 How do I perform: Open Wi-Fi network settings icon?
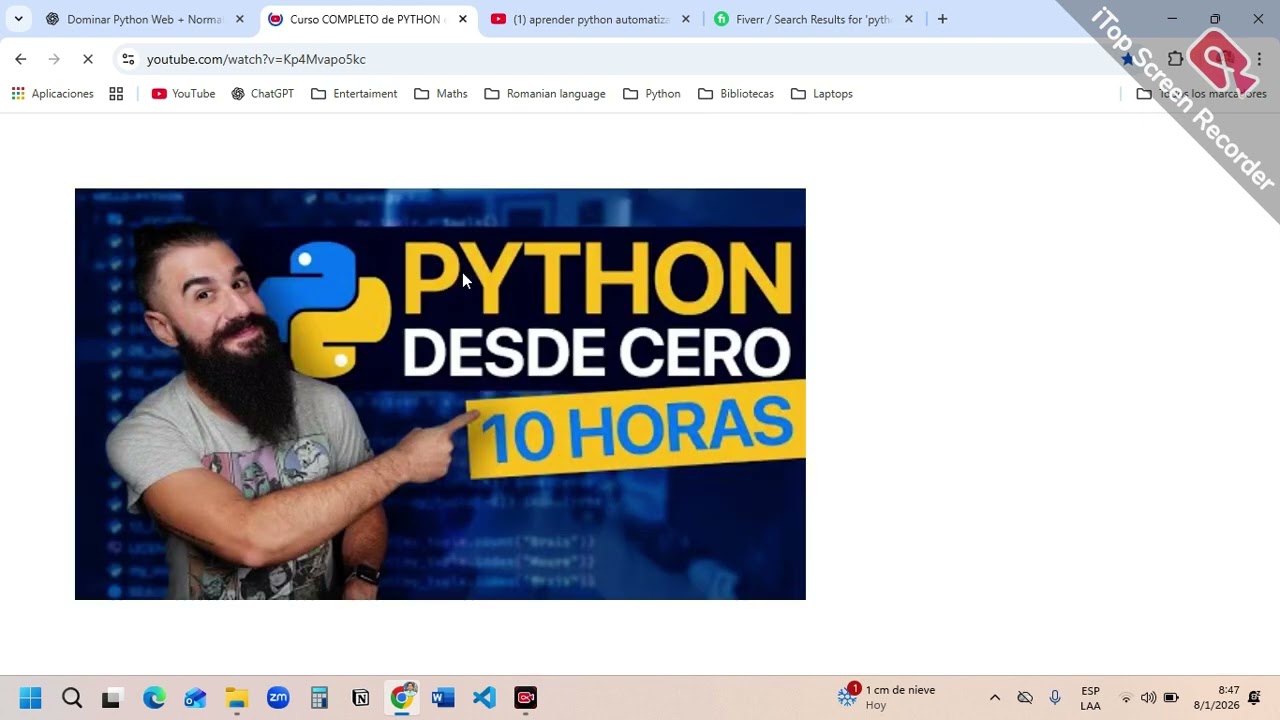coord(1126,697)
